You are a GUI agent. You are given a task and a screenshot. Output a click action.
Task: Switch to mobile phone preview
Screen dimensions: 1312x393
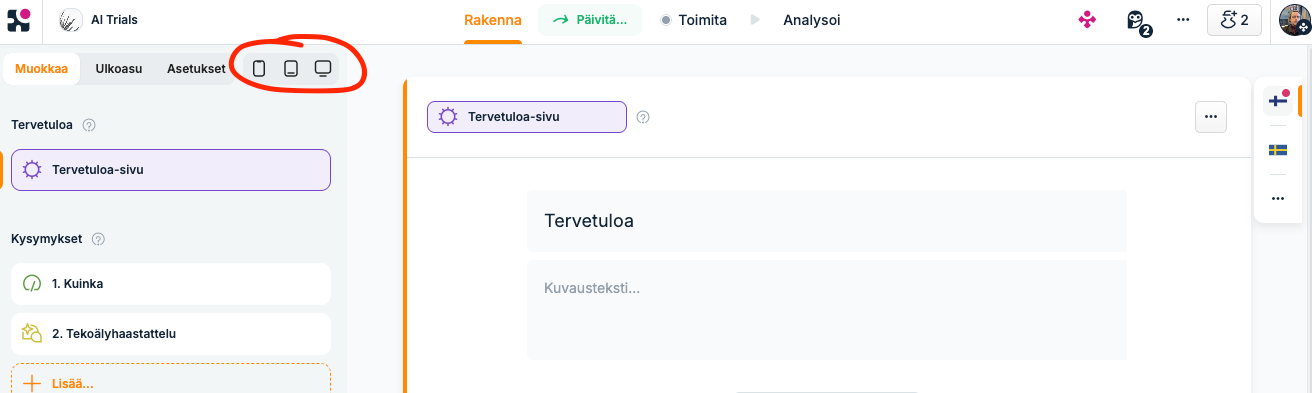coord(259,69)
